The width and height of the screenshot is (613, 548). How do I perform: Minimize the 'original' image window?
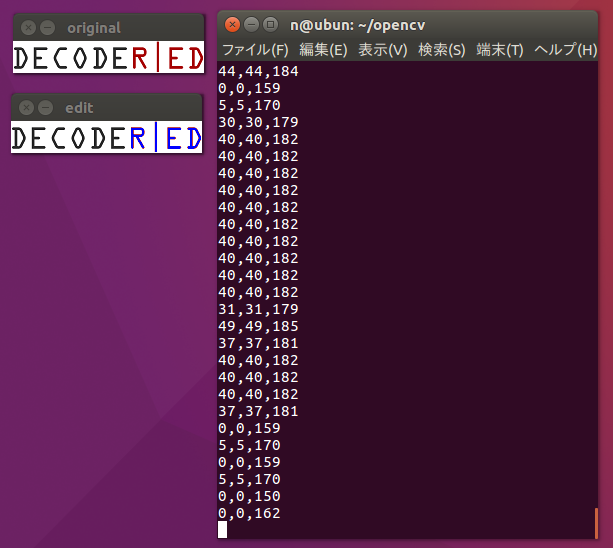coord(46,28)
